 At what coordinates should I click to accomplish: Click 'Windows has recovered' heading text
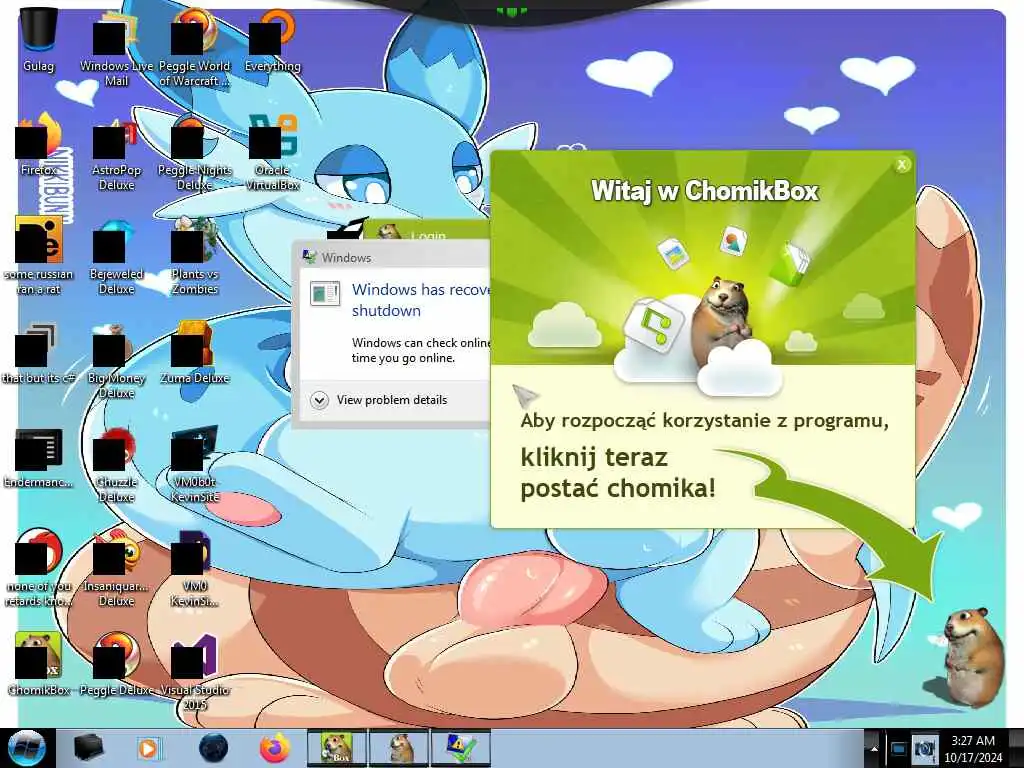[421, 300]
